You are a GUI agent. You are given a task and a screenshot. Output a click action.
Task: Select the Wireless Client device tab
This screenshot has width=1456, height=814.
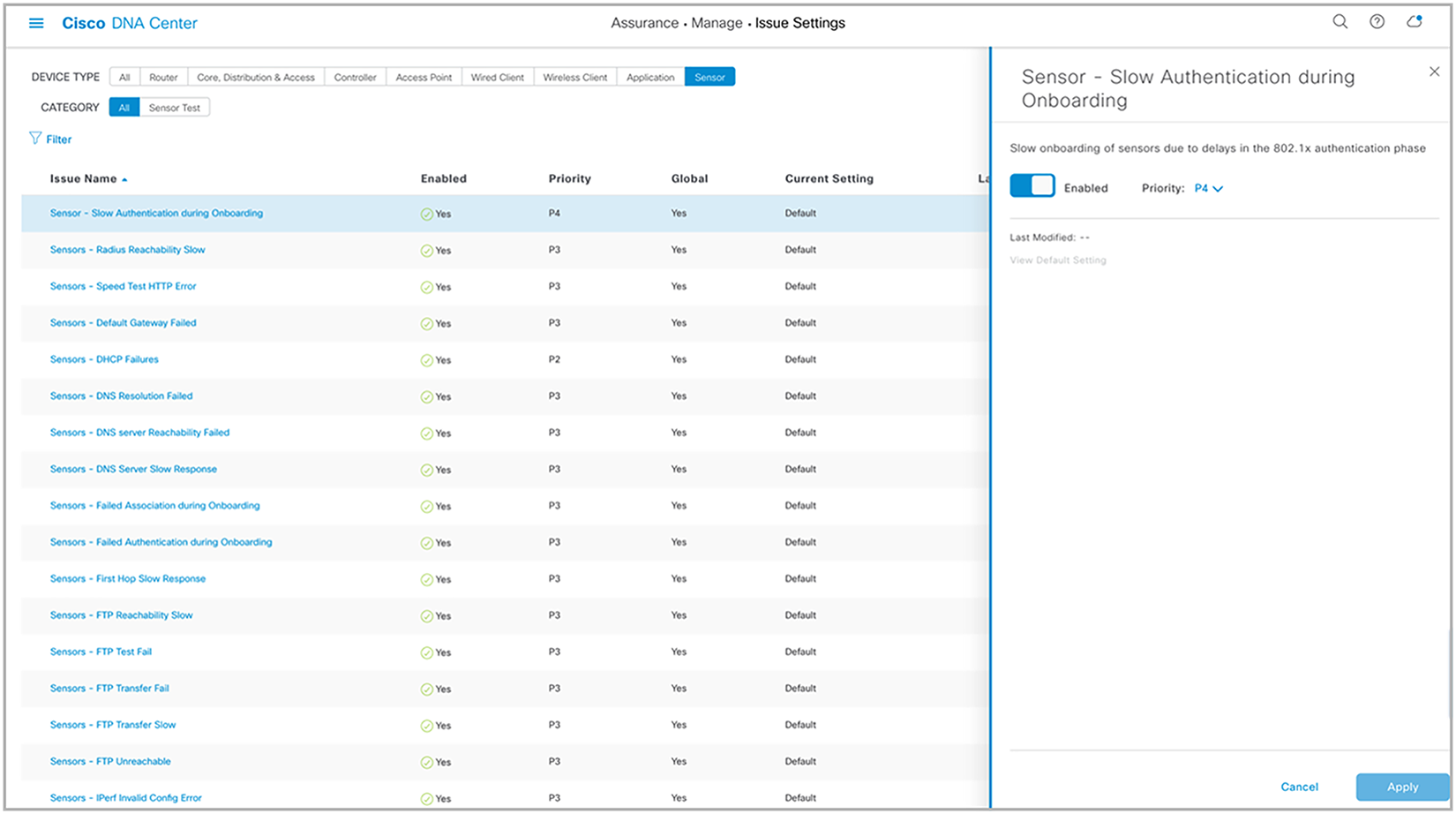pyautogui.click(x=575, y=77)
